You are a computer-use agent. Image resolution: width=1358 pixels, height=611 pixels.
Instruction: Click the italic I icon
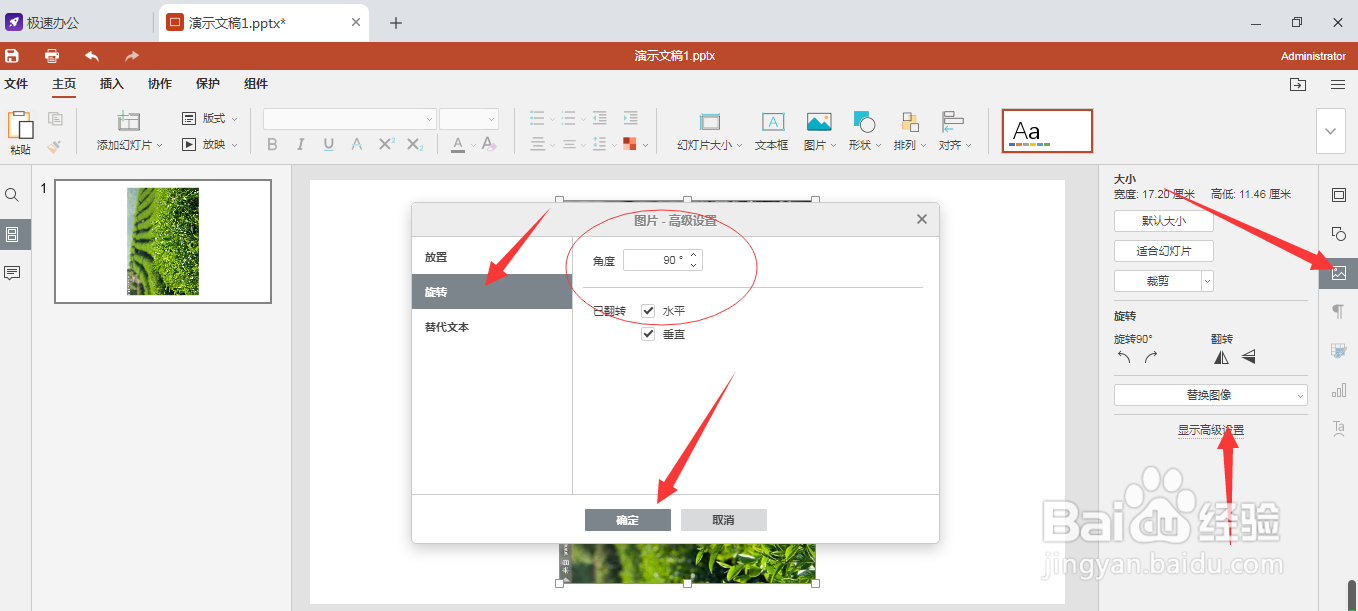click(300, 145)
